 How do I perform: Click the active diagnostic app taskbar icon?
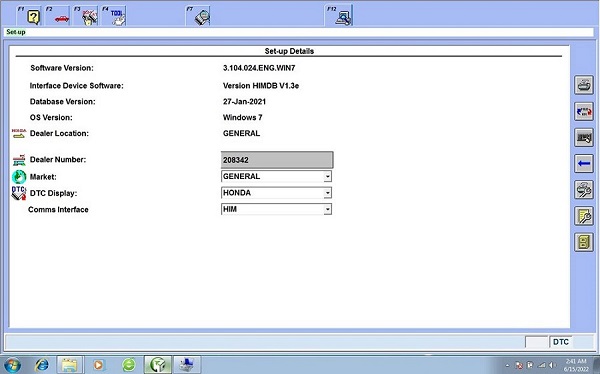coord(158,365)
